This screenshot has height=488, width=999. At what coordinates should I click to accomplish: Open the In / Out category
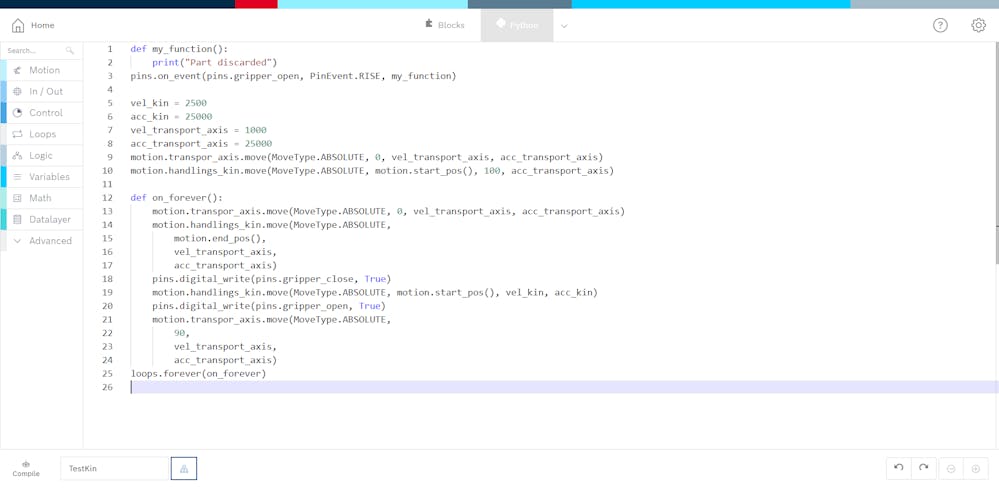click(x=41, y=92)
